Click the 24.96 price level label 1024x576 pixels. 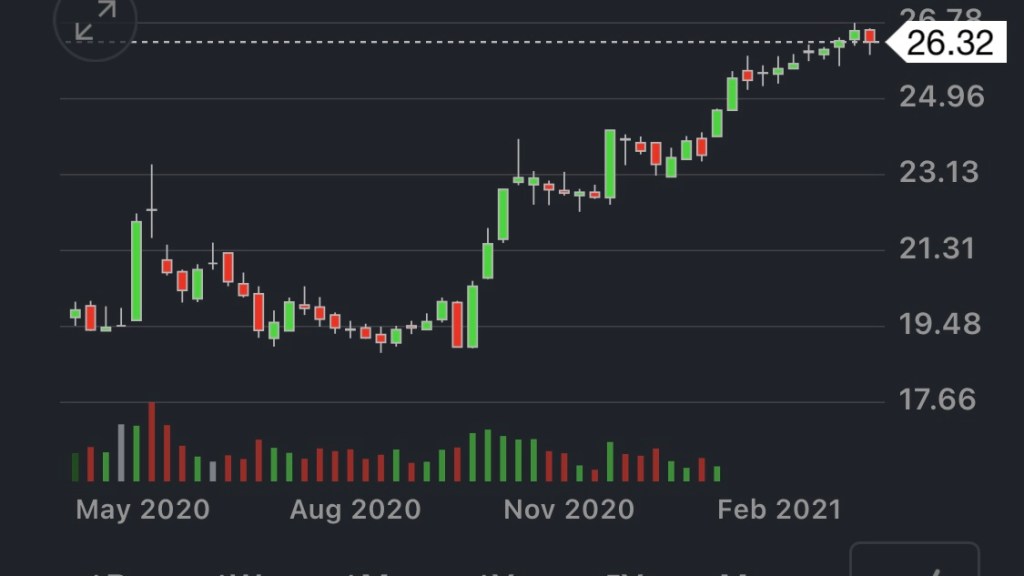941,97
